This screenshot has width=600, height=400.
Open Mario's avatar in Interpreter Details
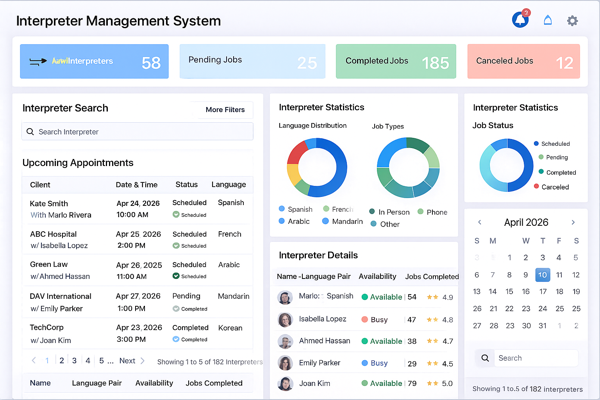tap(285, 297)
